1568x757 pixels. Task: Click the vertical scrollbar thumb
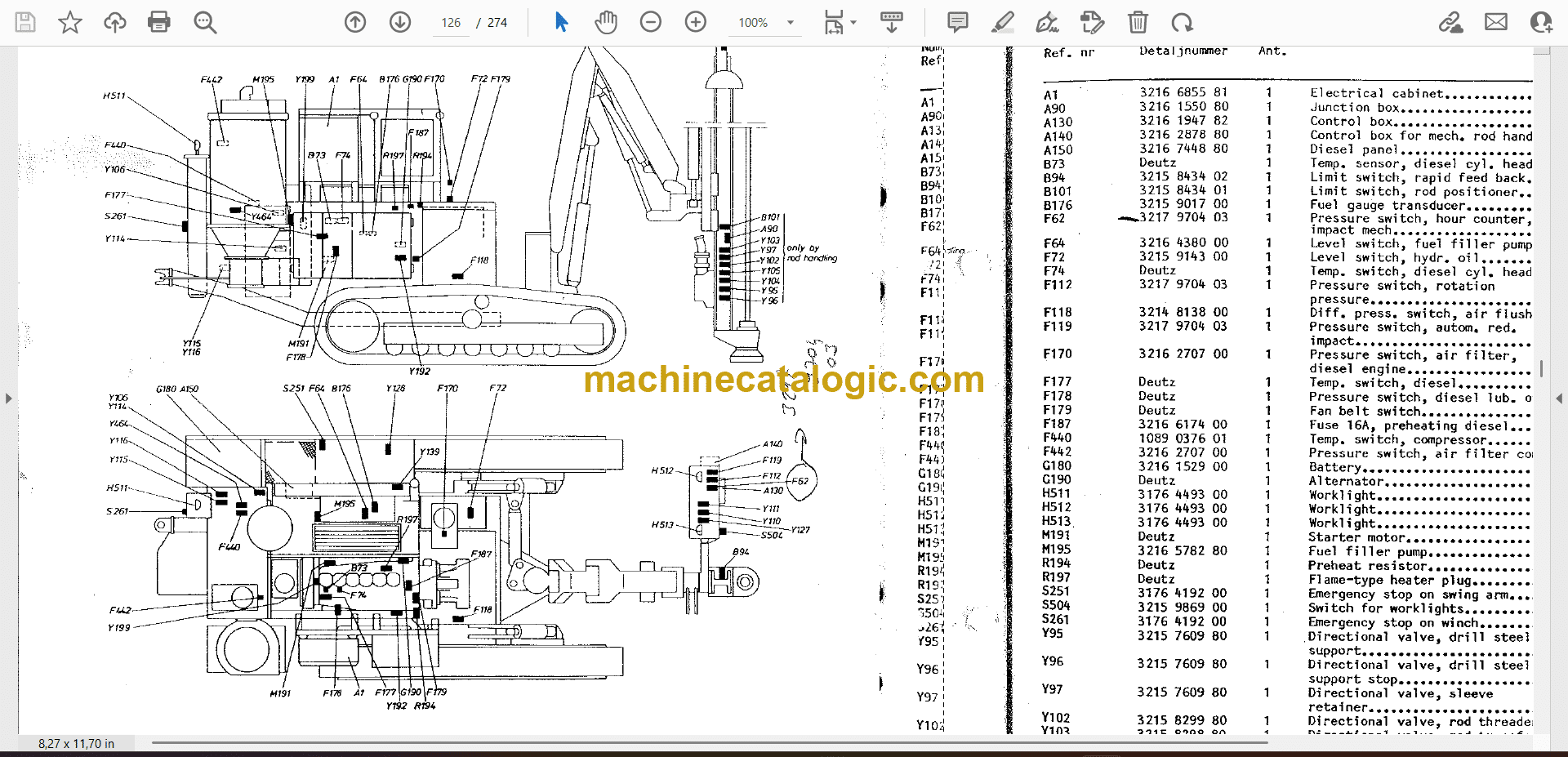click(1542, 369)
